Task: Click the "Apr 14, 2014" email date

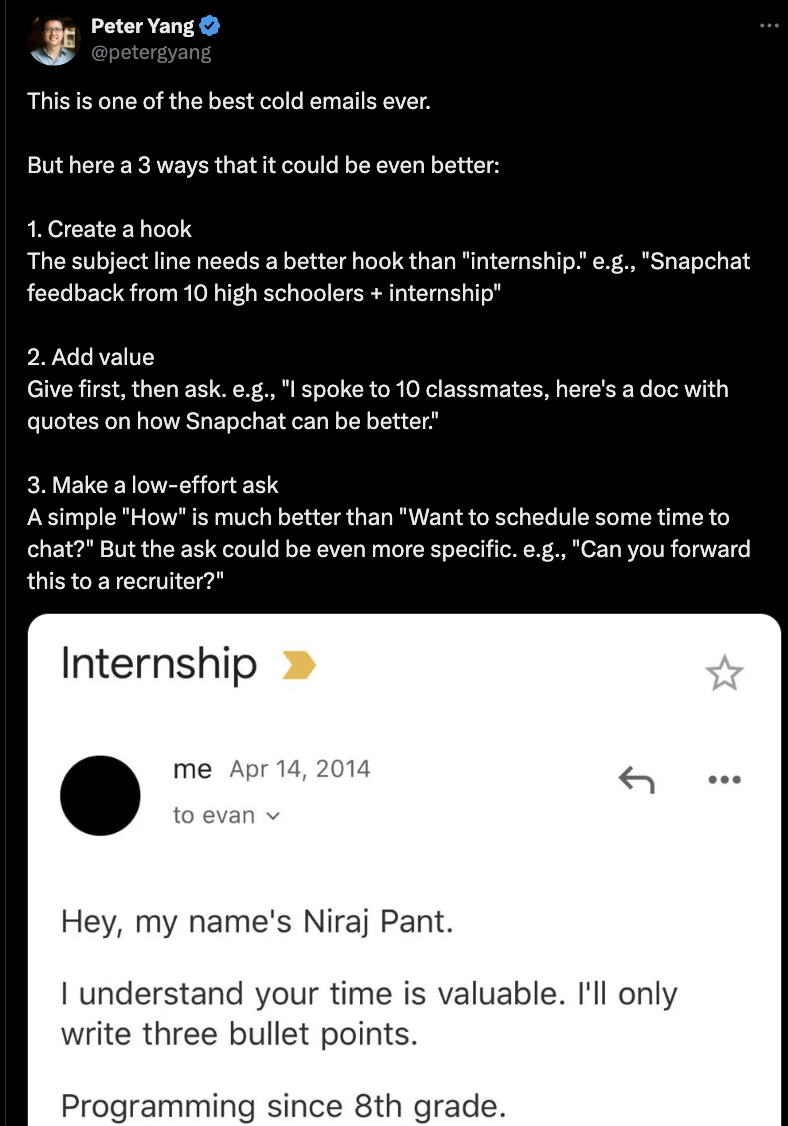Action: 300,769
